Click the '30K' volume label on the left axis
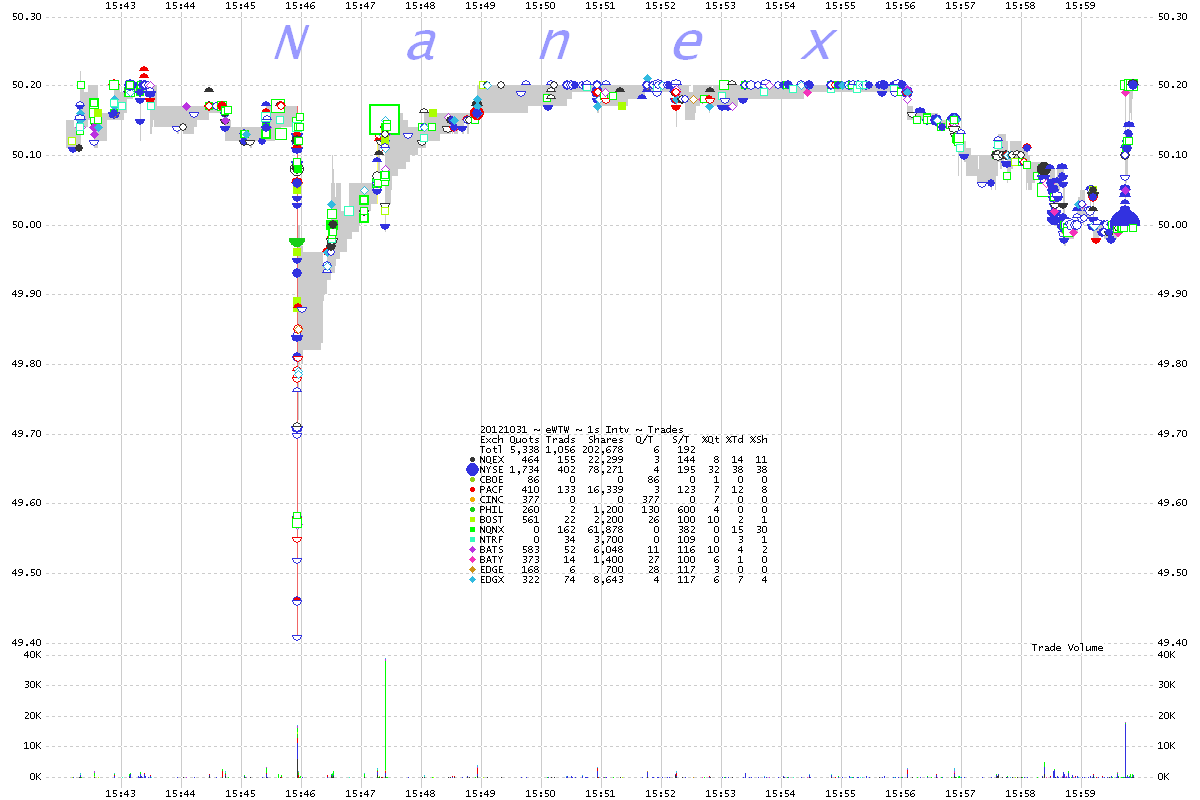This screenshot has height=800, width=1200. [x=33, y=687]
